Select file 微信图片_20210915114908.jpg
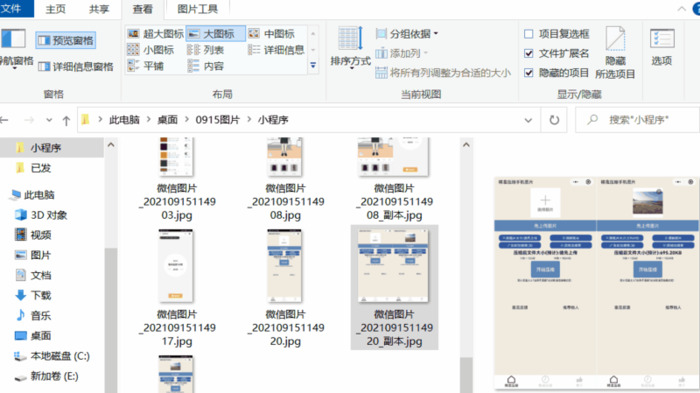 click(285, 180)
